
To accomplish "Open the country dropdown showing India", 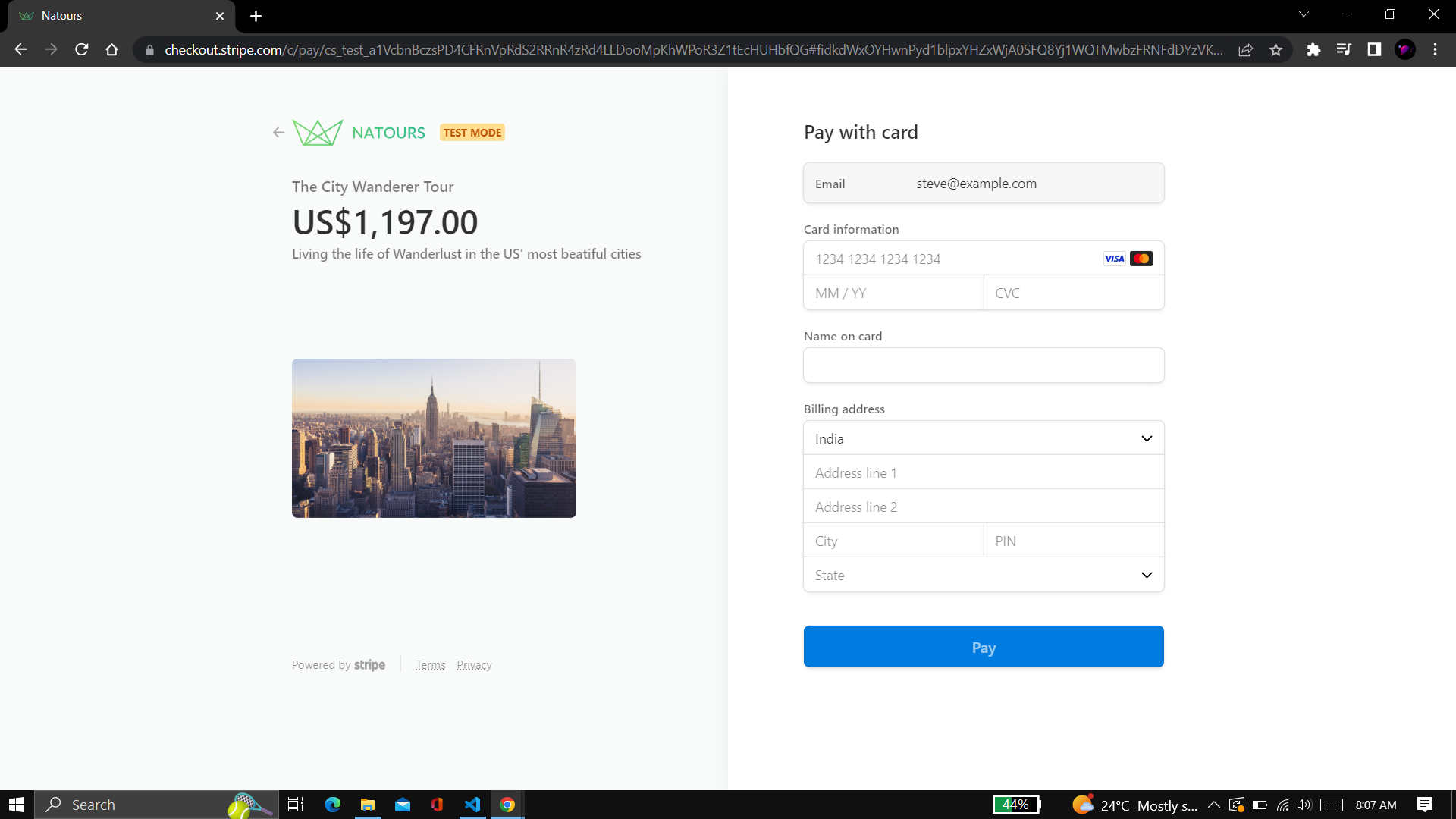I will 983,438.
